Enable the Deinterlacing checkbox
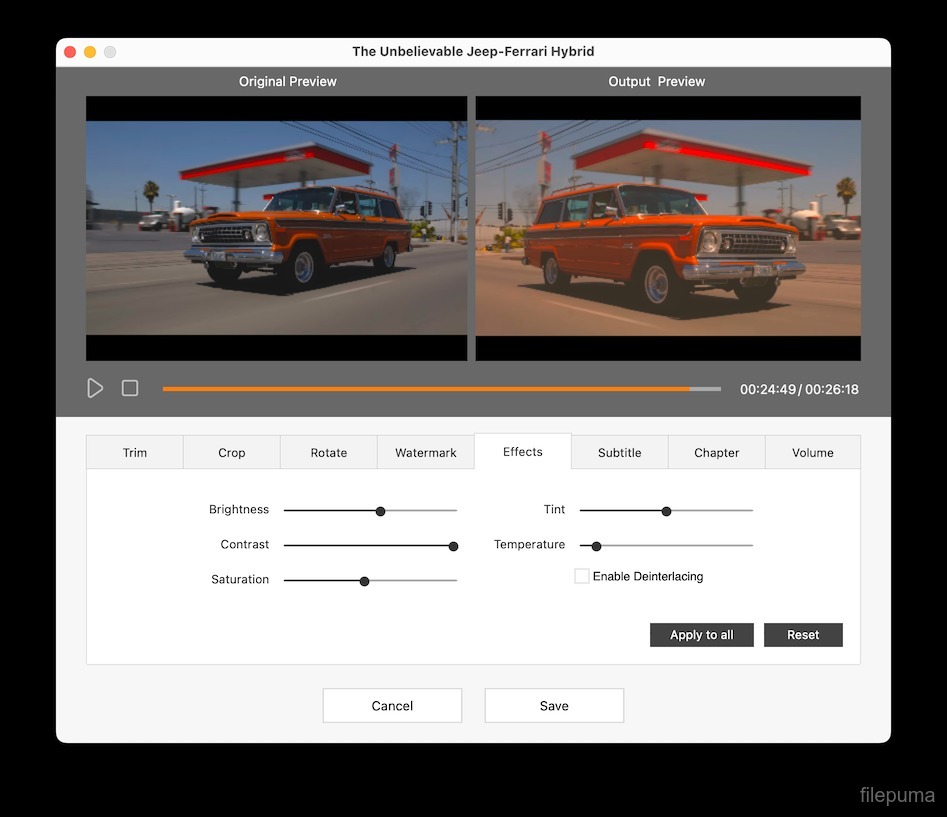 click(x=582, y=576)
